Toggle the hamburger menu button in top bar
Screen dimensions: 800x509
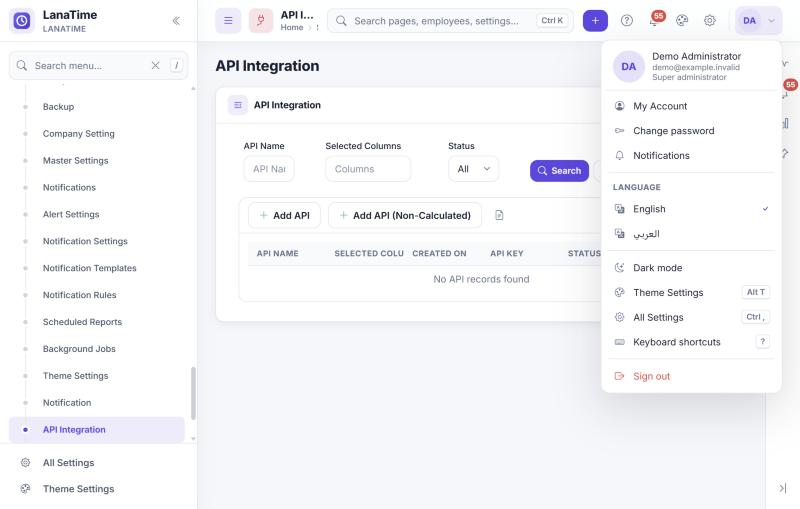pyautogui.click(x=228, y=21)
